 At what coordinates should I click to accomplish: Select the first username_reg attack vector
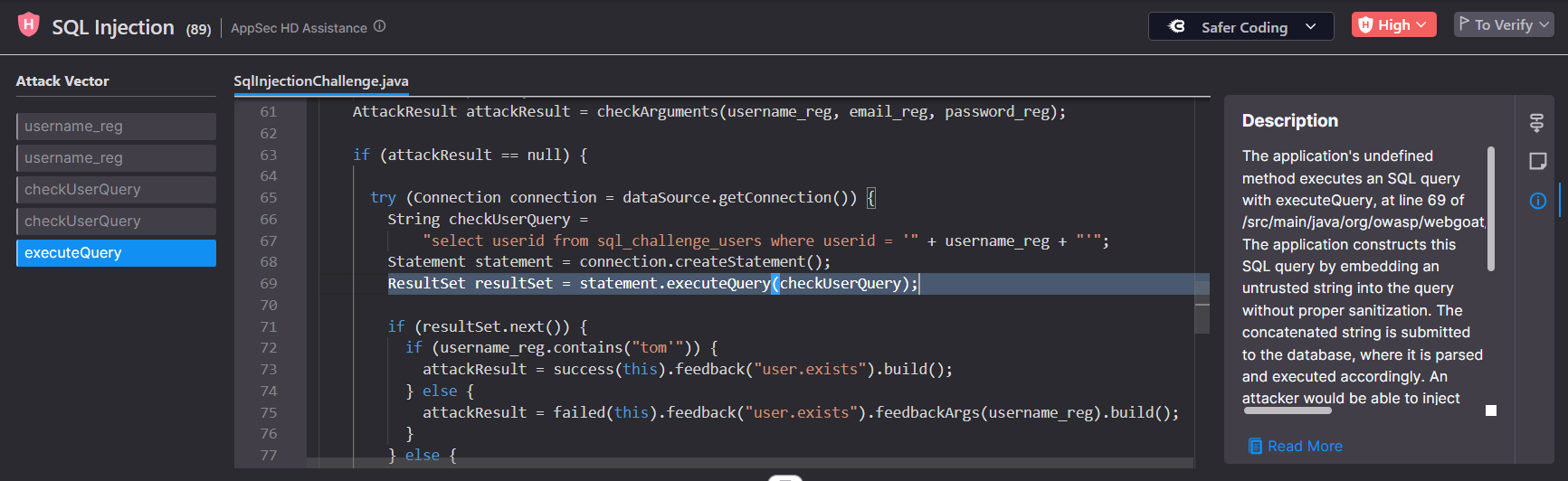[x=116, y=127]
